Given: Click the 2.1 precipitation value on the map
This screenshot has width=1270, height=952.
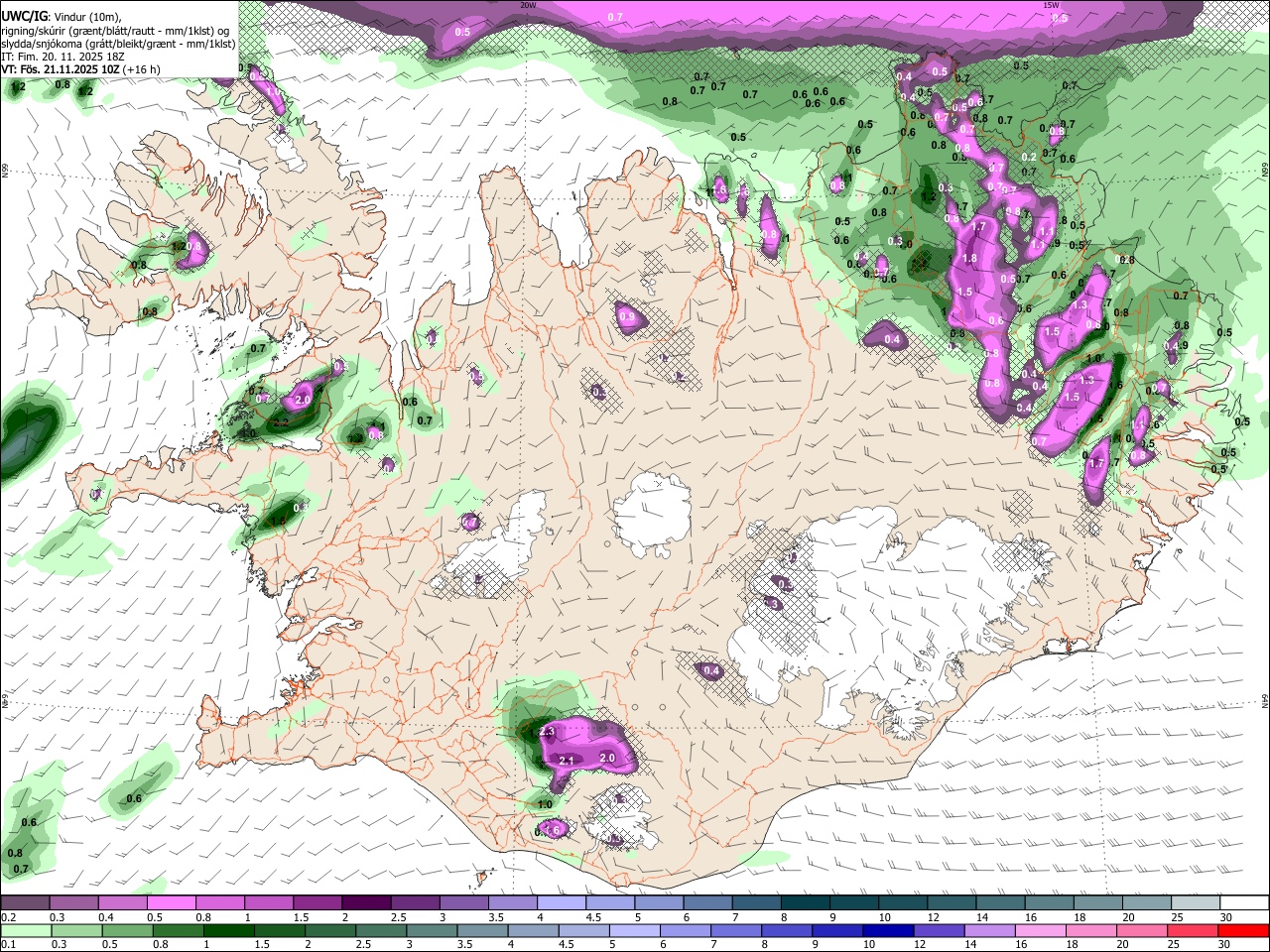Looking at the screenshot, I should [x=568, y=761].
